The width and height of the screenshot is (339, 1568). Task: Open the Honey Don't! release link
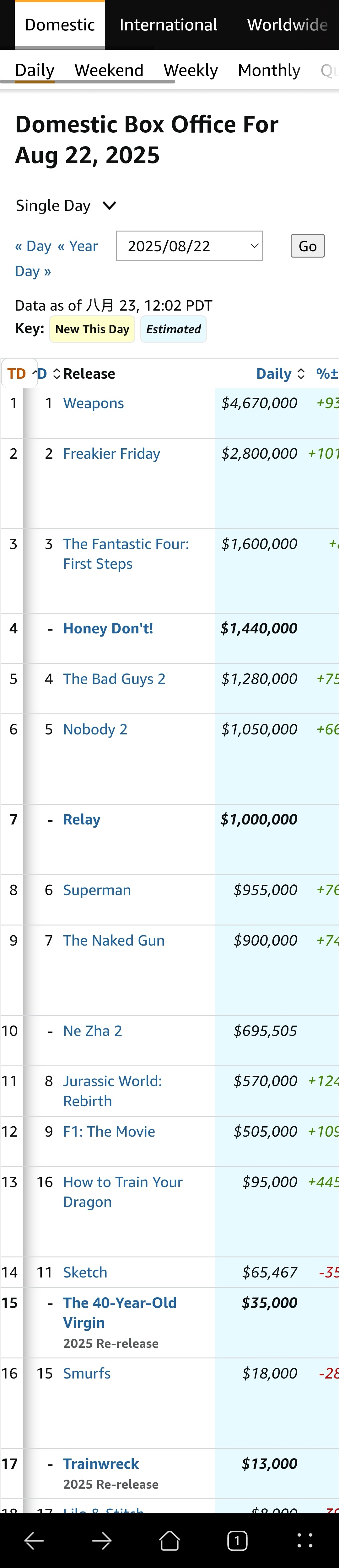point(108,628)
